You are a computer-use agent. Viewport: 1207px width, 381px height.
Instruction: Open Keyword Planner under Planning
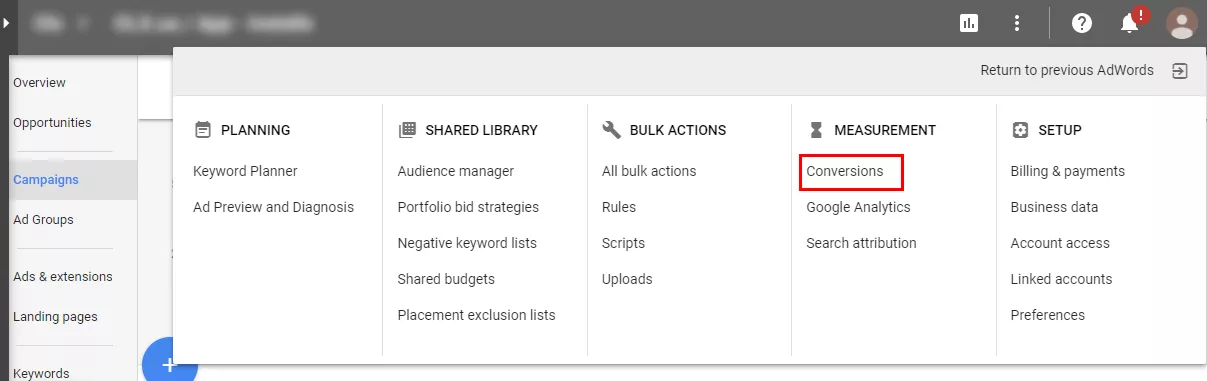[245, 171]
